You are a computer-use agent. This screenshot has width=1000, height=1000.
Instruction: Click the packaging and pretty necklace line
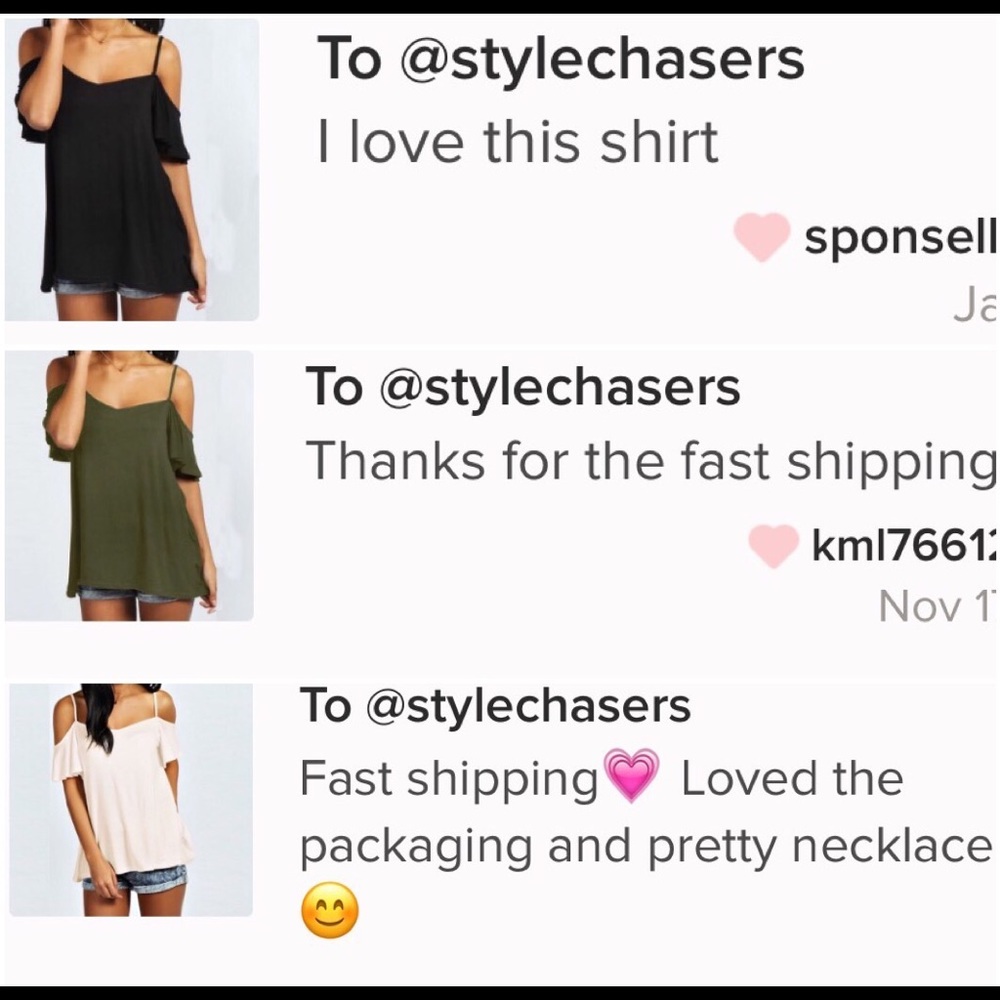645,848
